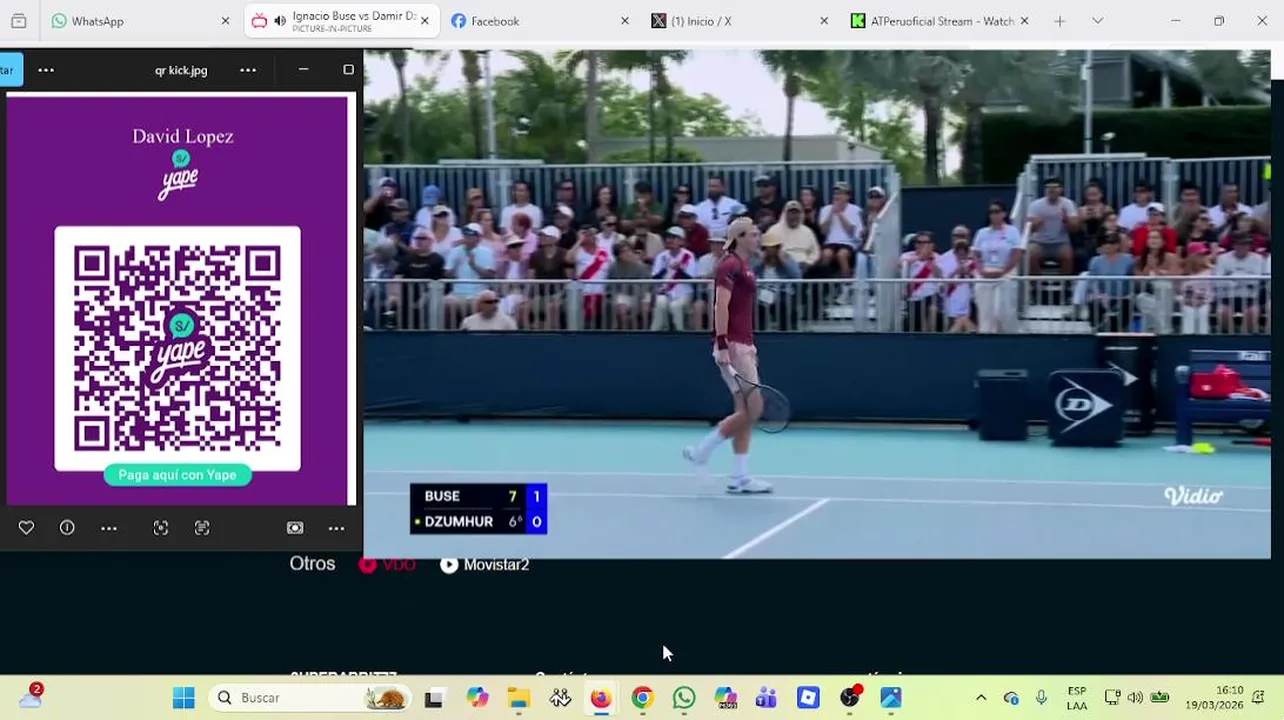Close the ATPeruoficial Stream tab
The width and height of the screenshot is (1284, 720).
(1024, 21)
